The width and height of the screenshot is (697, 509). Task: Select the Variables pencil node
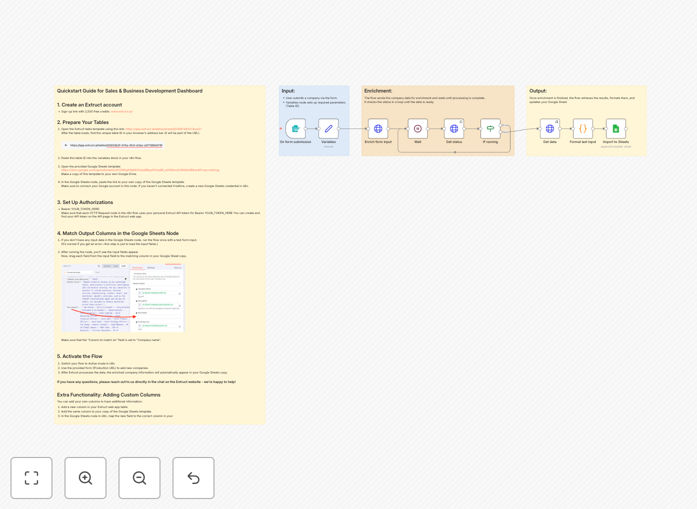[x=328, y=129]
